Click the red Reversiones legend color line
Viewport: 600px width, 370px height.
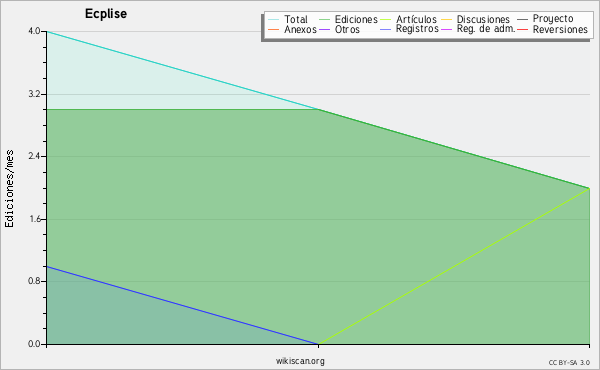[522, 29]
